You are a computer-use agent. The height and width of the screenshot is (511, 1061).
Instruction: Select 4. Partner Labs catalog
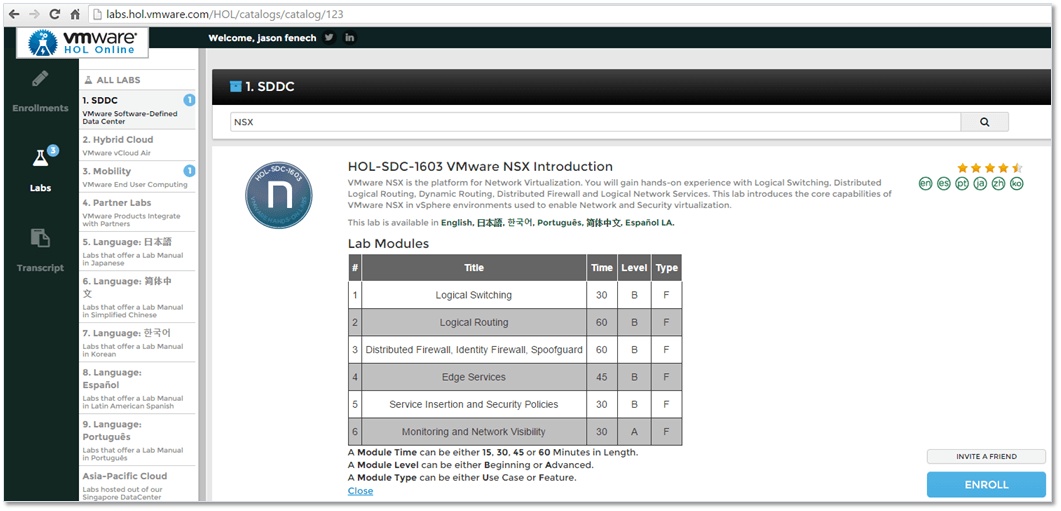pos(137,212)
